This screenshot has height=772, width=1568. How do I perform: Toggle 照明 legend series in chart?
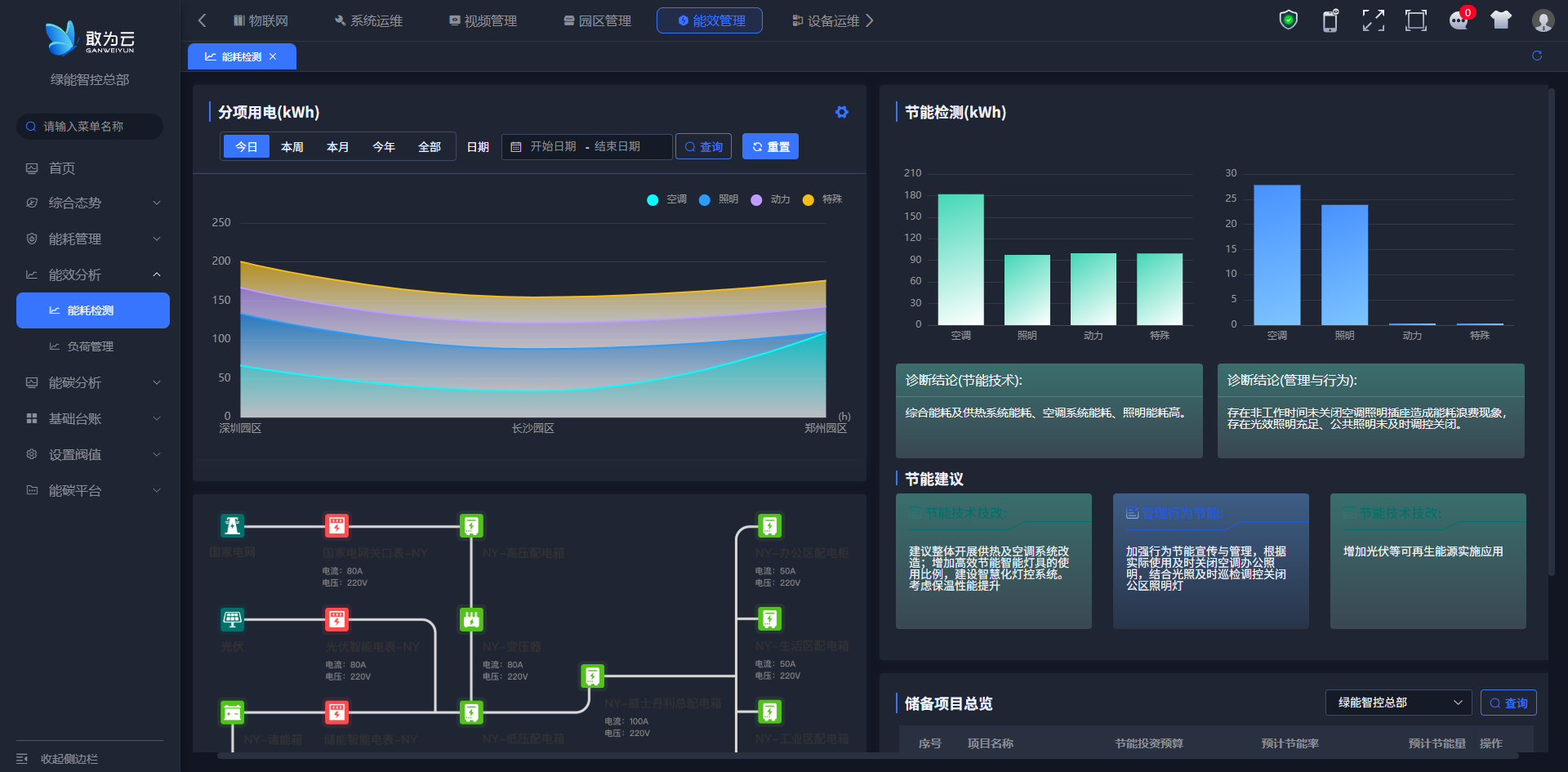pyautogui.click(x=719, y=199)
